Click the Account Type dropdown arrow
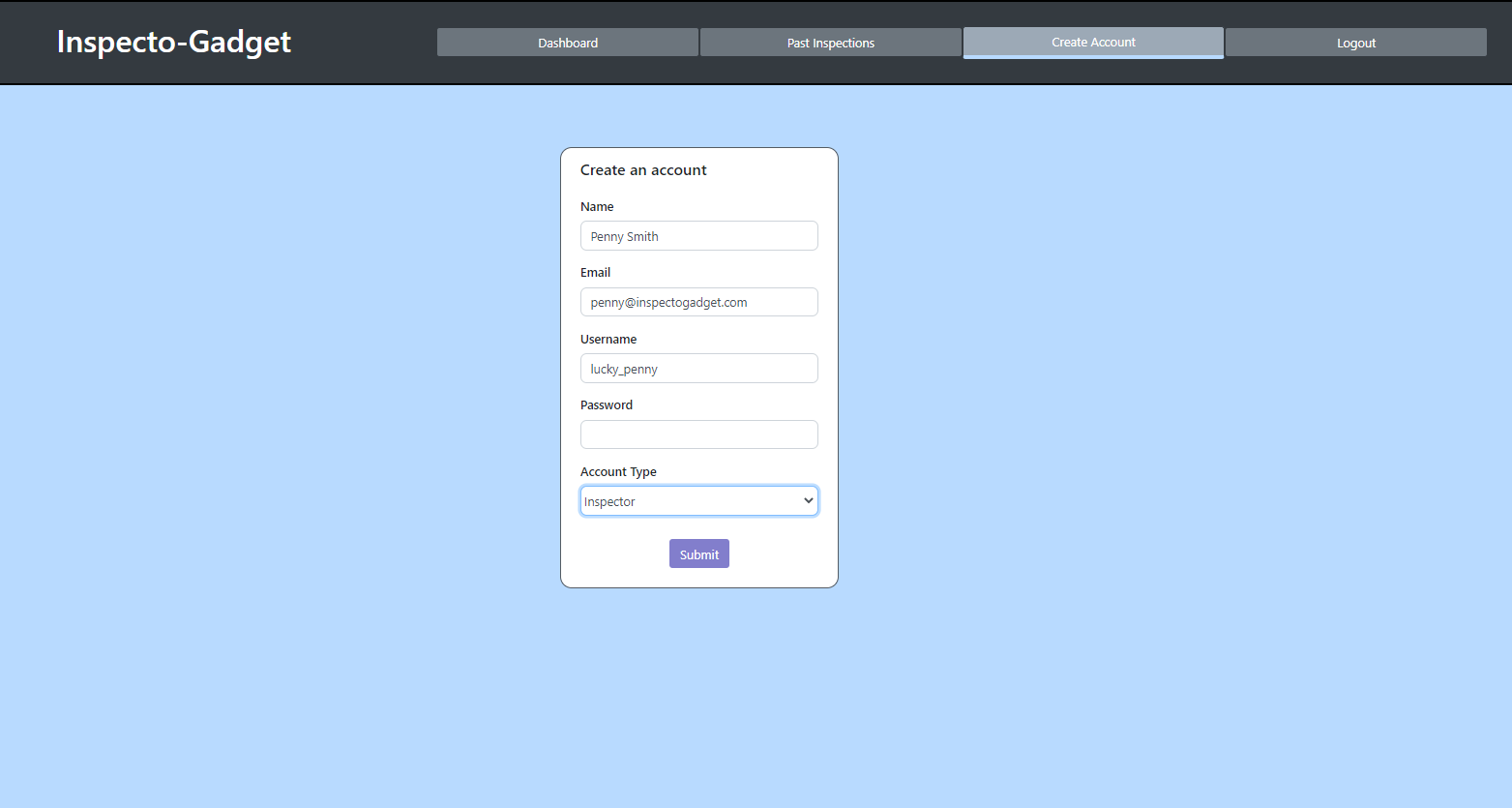The width and height of the screenshot is (1512, 808). 808,500
